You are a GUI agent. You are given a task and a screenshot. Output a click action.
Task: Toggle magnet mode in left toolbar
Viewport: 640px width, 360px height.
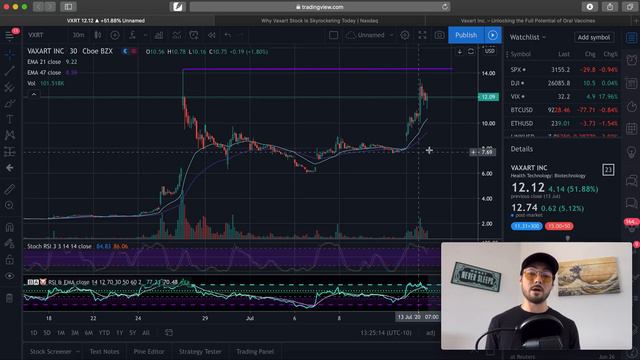(x=9, y=227)
